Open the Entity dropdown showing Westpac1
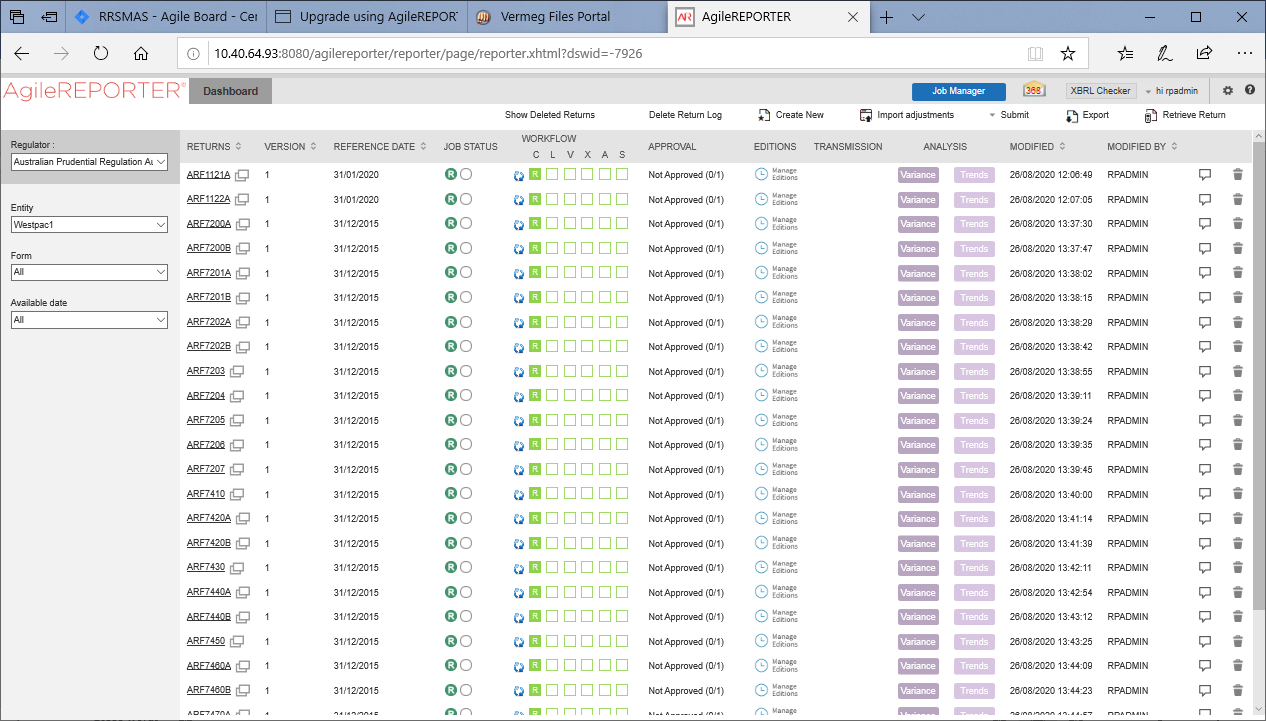 pyautogui.click(x=89, y=224)
